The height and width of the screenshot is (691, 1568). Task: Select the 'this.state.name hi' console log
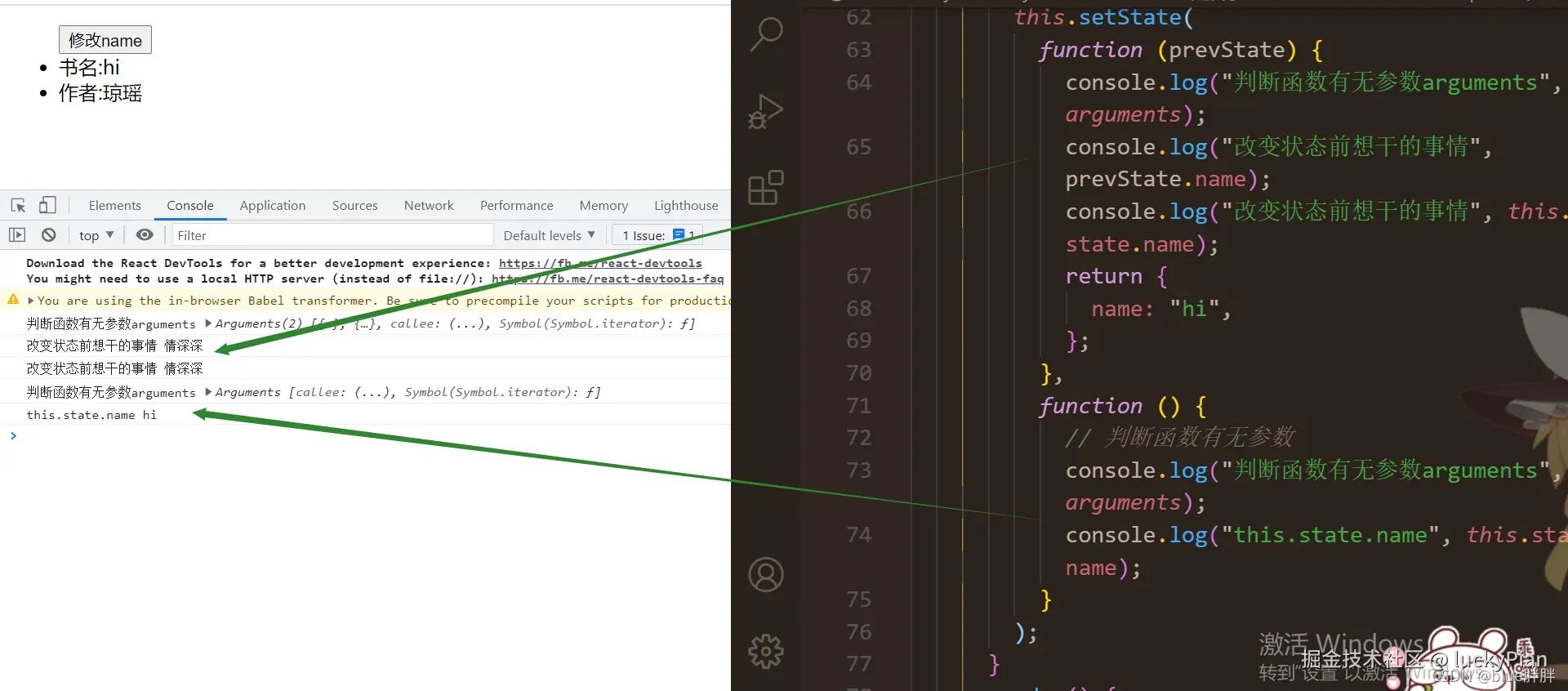point(91,415)
